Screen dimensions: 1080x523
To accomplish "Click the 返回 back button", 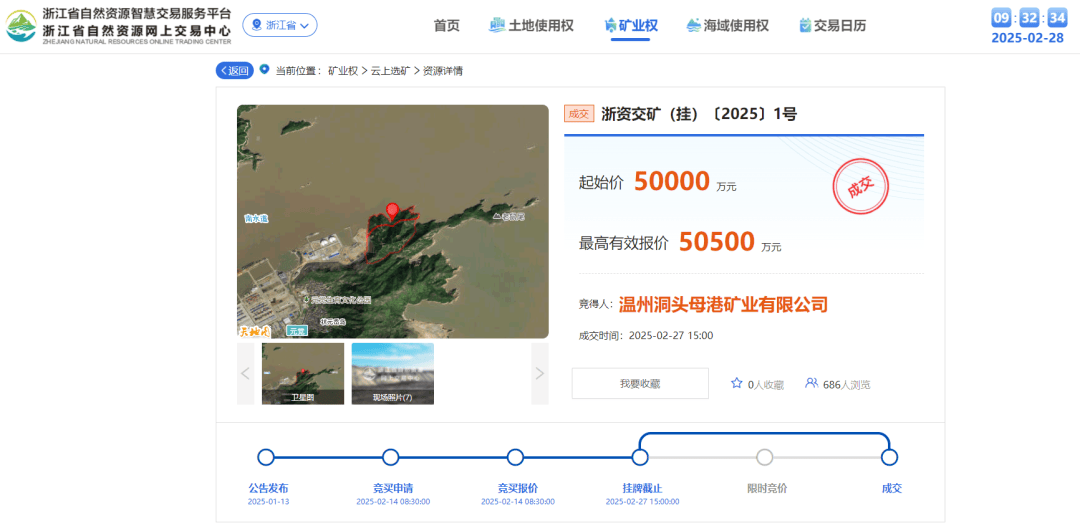I will [235, 70].
